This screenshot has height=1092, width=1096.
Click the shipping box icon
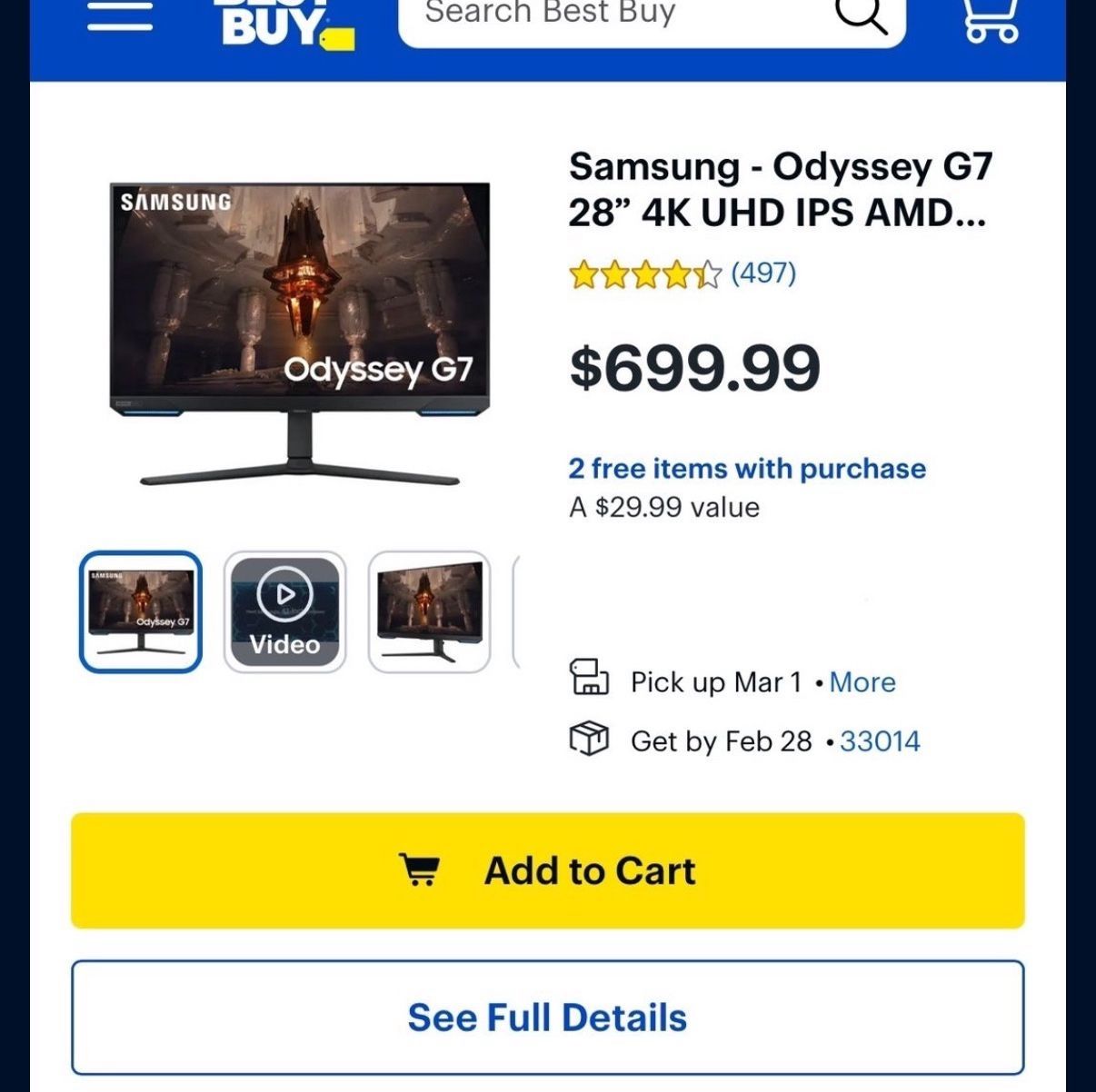click(589, 739)
